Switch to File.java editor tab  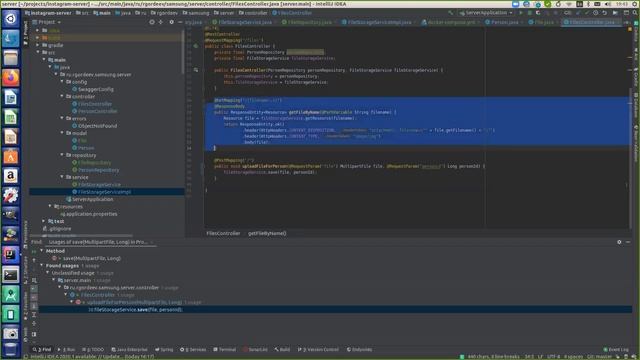[542, 22]
